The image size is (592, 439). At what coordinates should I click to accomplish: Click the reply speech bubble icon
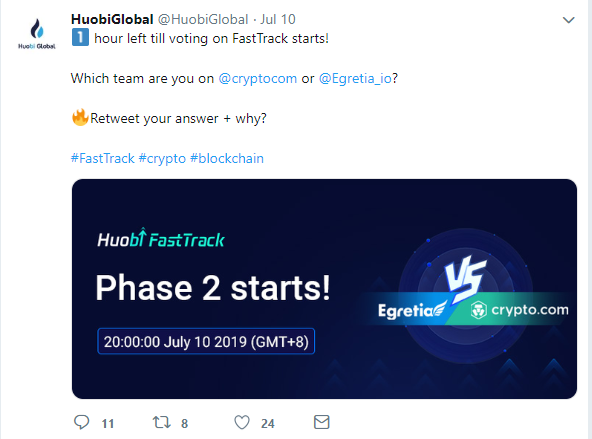[82, 422]
